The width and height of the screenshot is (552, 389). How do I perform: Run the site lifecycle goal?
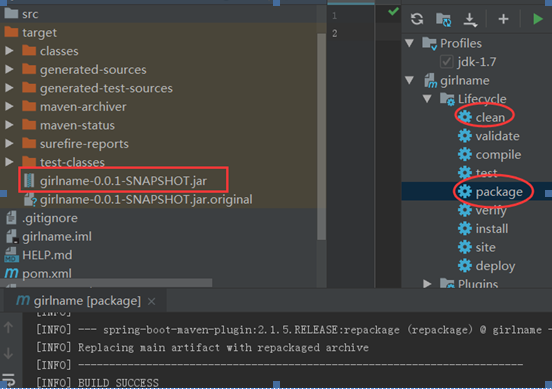click(x=485, y=247)
